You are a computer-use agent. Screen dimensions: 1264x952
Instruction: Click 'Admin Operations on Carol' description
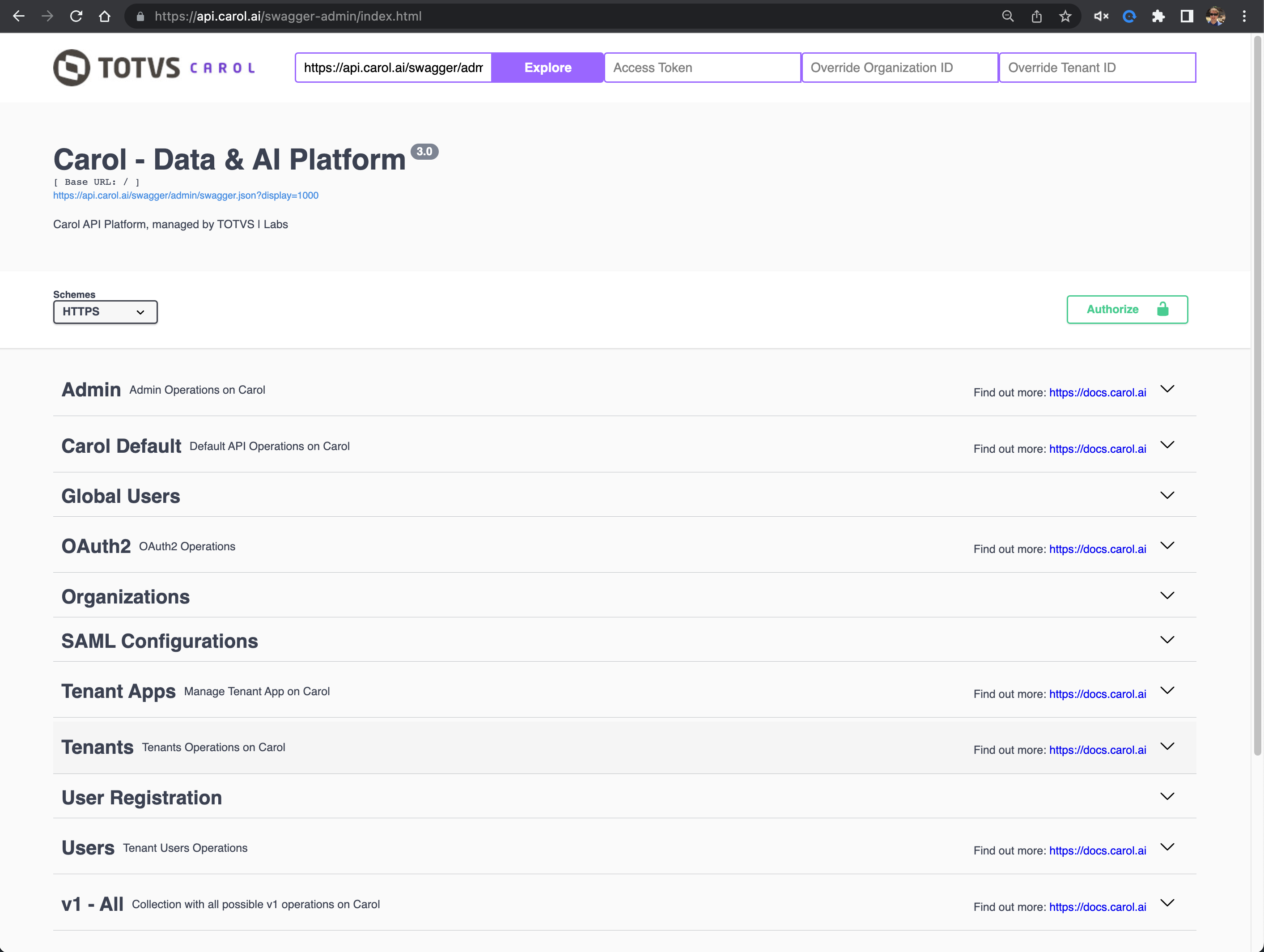[x=197, y=390]
